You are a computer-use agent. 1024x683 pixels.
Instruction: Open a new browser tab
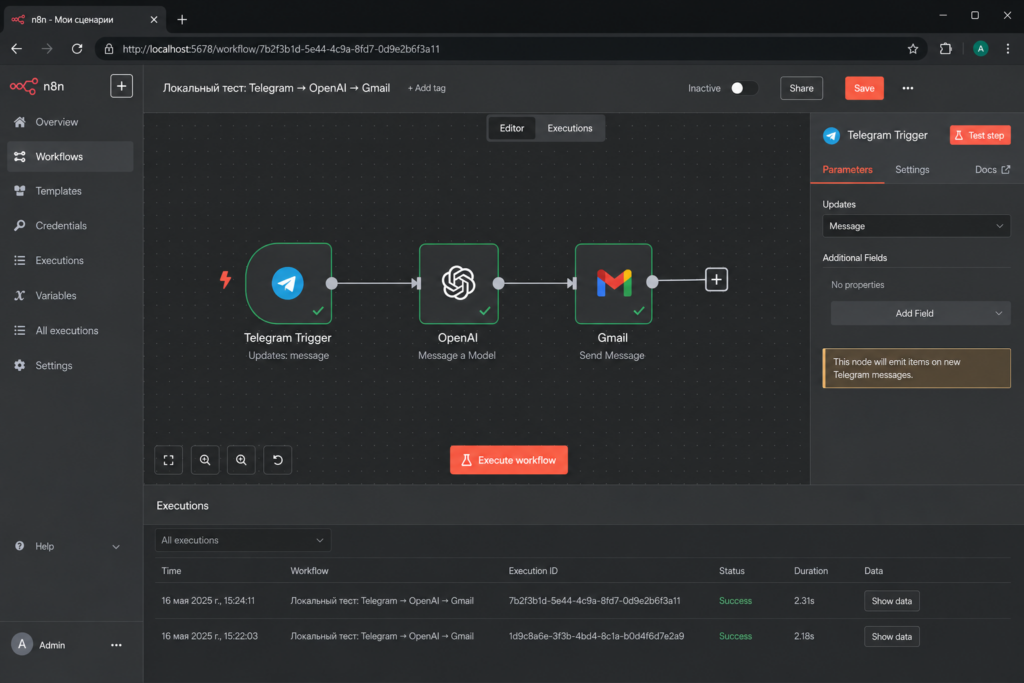(x=182, y=20)
